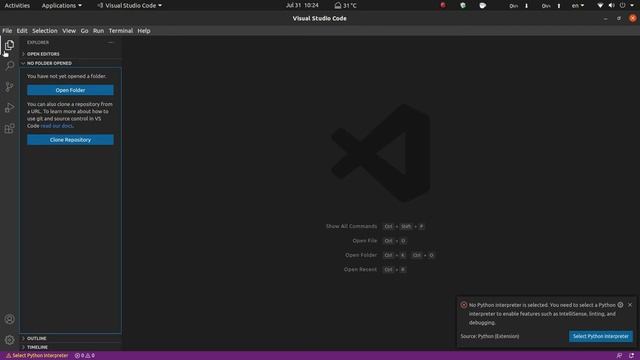Open the chat tray icon in top bar
Viewport: 640px width, 360px height.
click(x=482, y=6)
